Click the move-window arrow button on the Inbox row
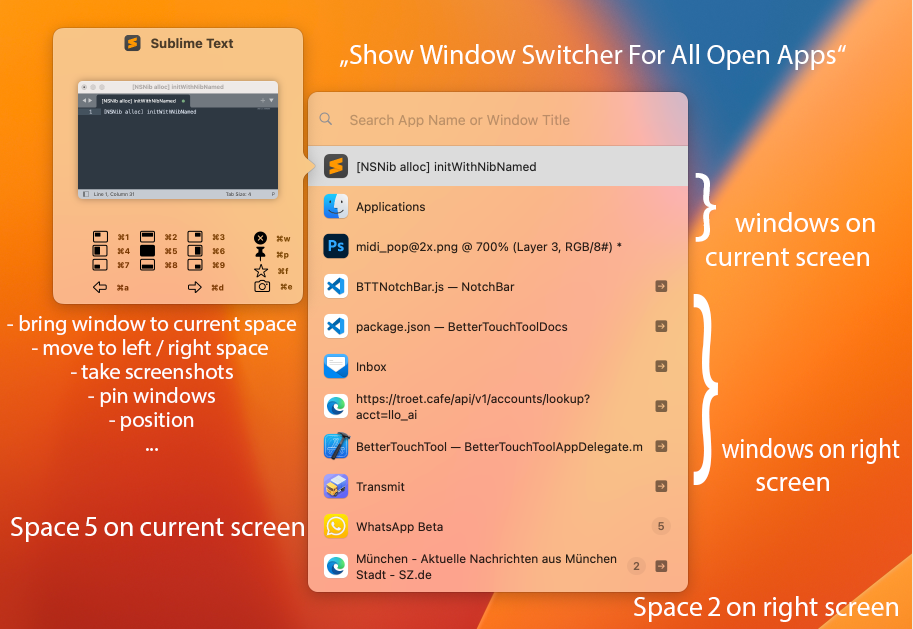 pyautogui.click(x=661, y=366)
